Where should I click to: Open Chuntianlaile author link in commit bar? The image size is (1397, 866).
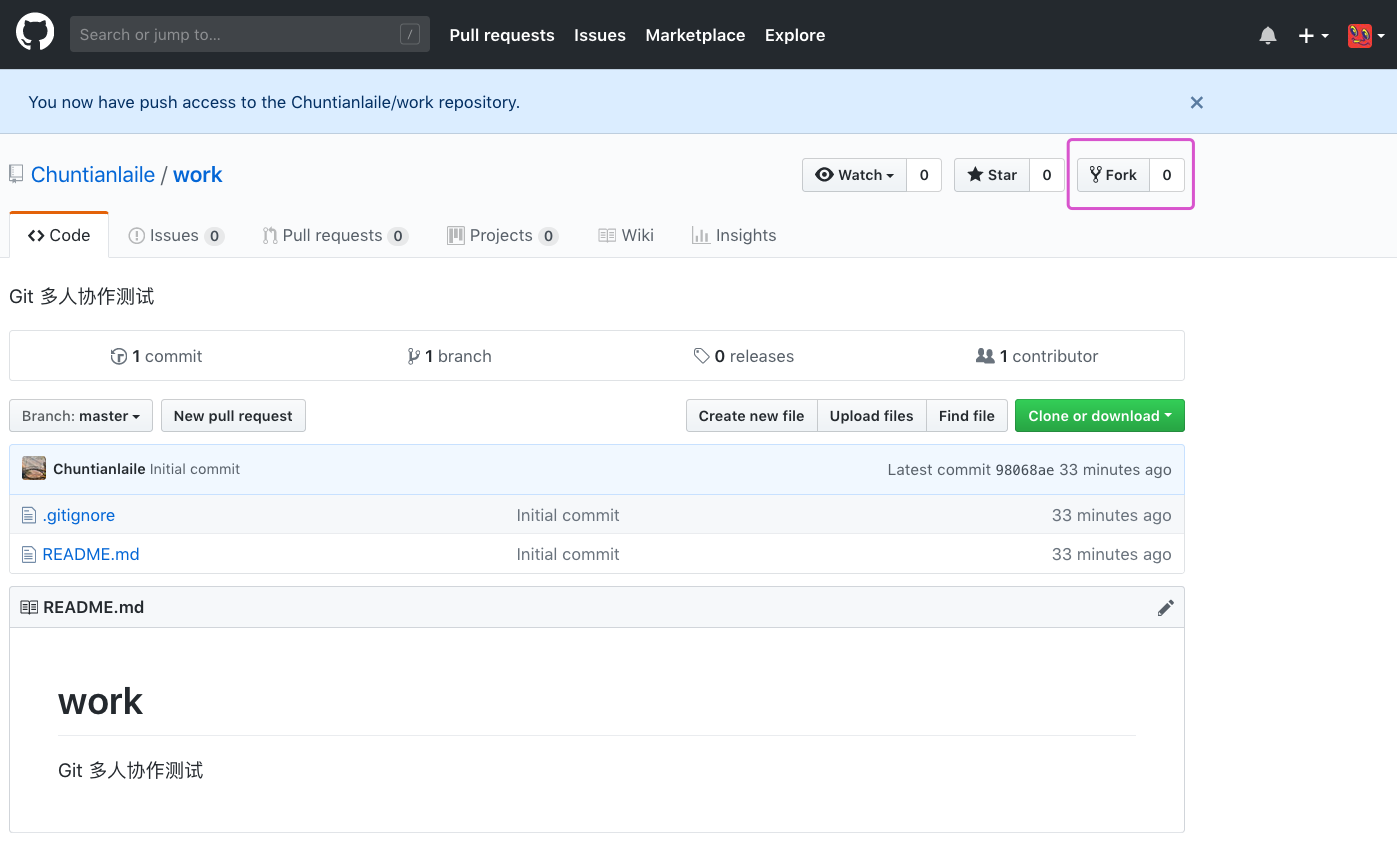click(99, 469)
